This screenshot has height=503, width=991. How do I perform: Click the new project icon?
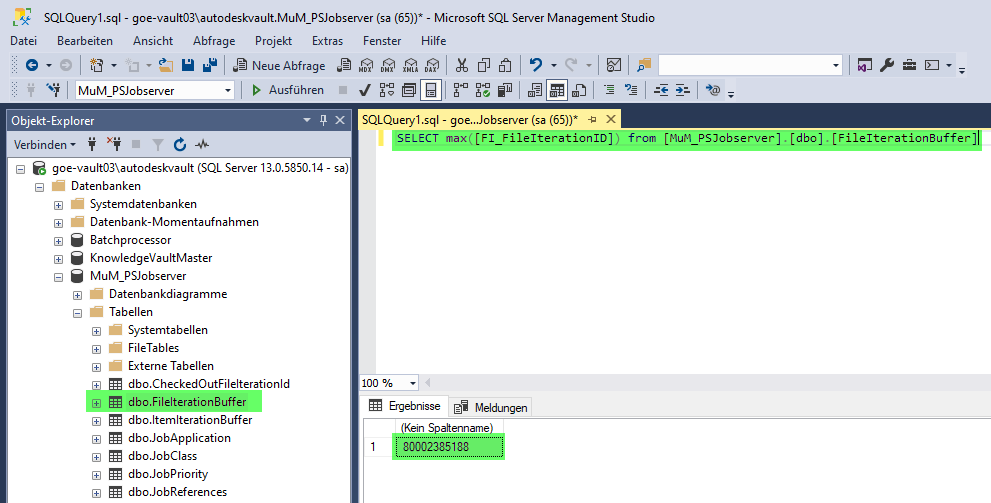coord(96,65)
